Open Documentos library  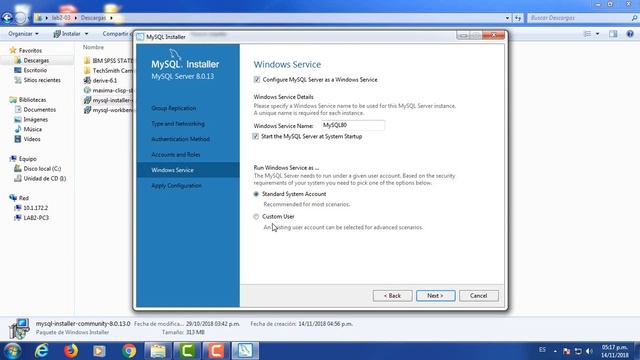coord(40,109)
